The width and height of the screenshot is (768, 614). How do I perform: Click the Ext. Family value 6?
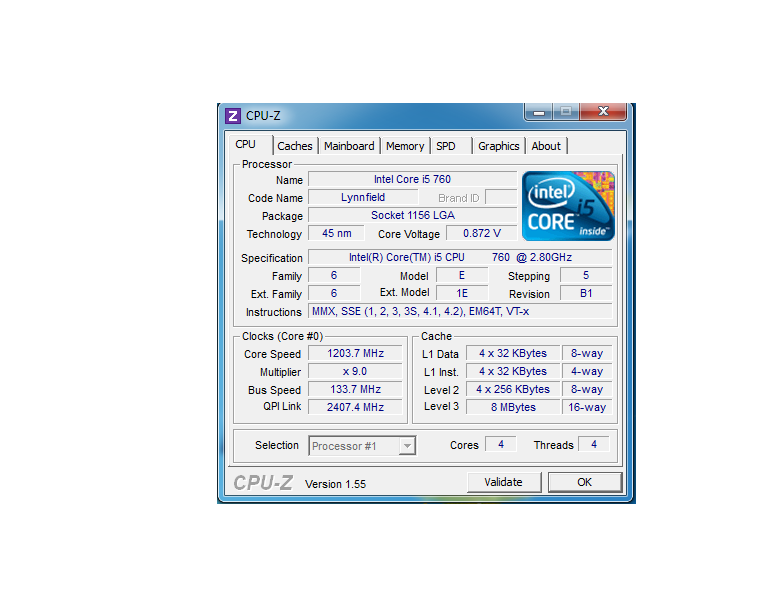coord(334,293)
